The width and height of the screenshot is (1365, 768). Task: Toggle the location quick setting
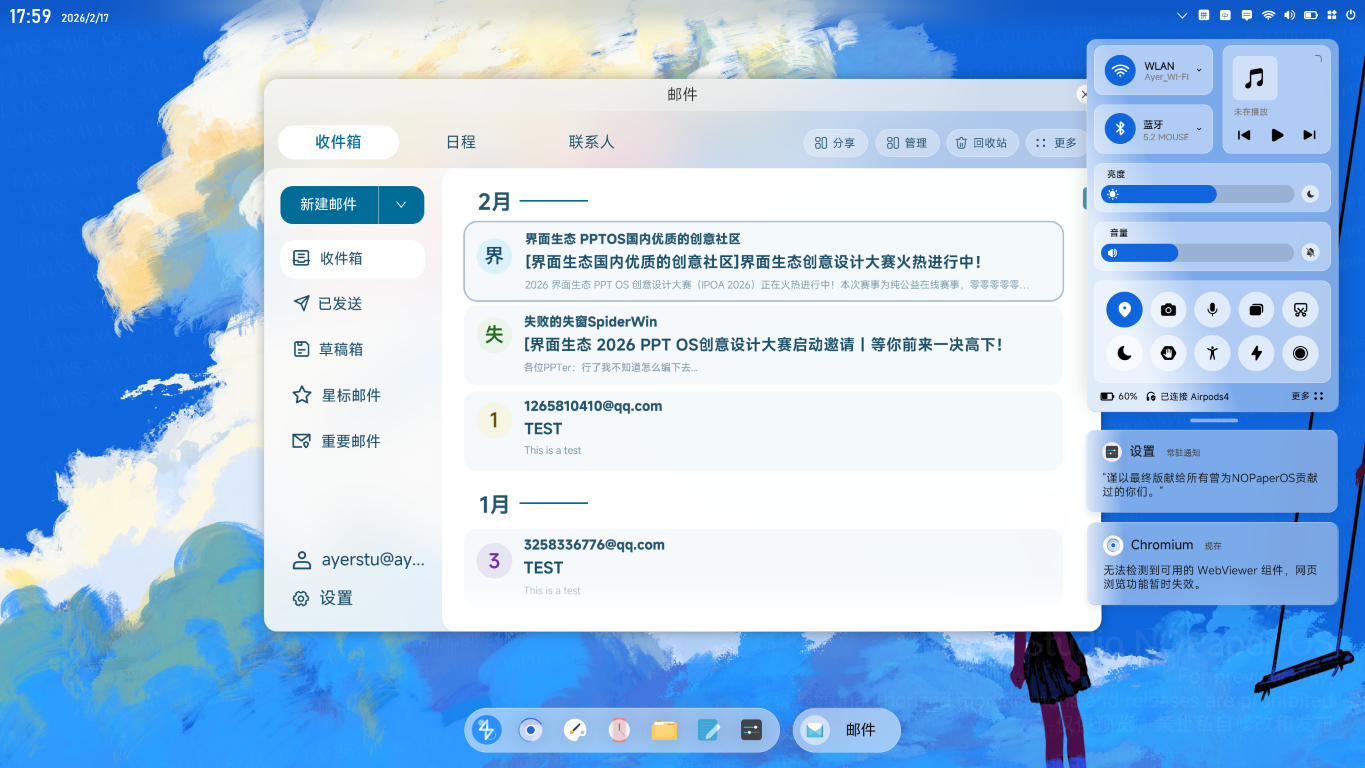tap(1124, 310)
